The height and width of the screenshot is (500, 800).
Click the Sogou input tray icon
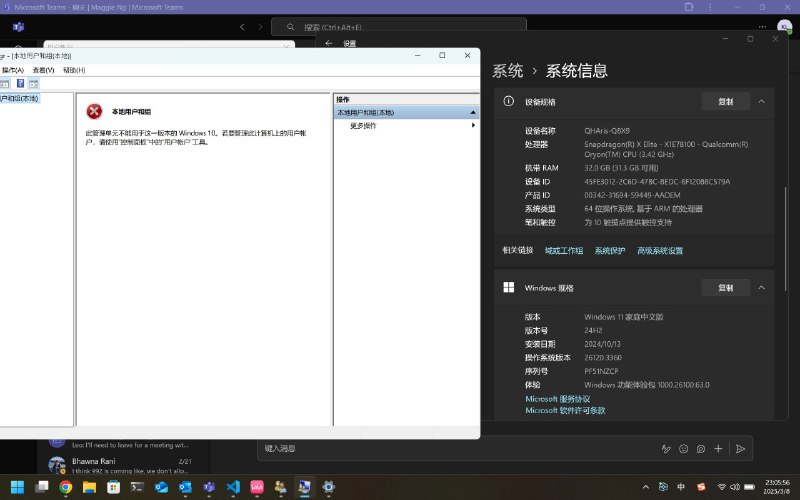pos(702,487)
